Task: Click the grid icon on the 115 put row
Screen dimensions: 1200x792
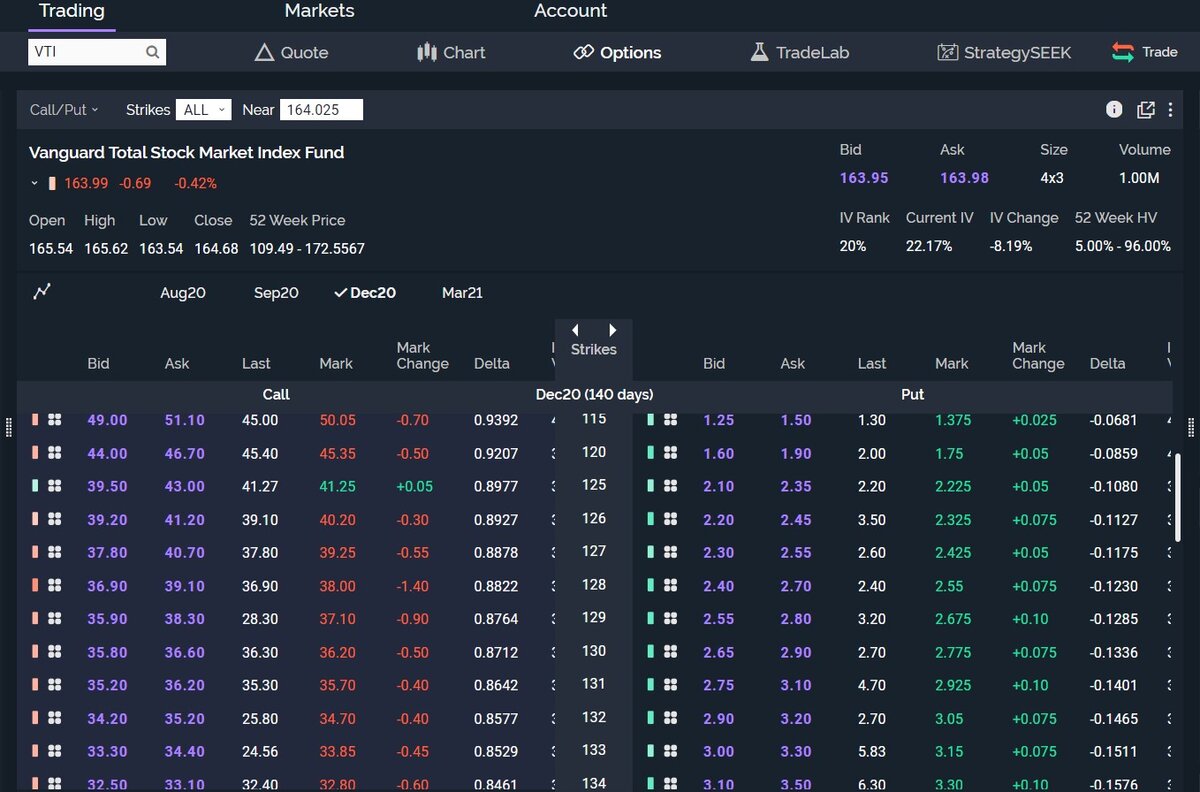Action: click(x=671, y=420)
